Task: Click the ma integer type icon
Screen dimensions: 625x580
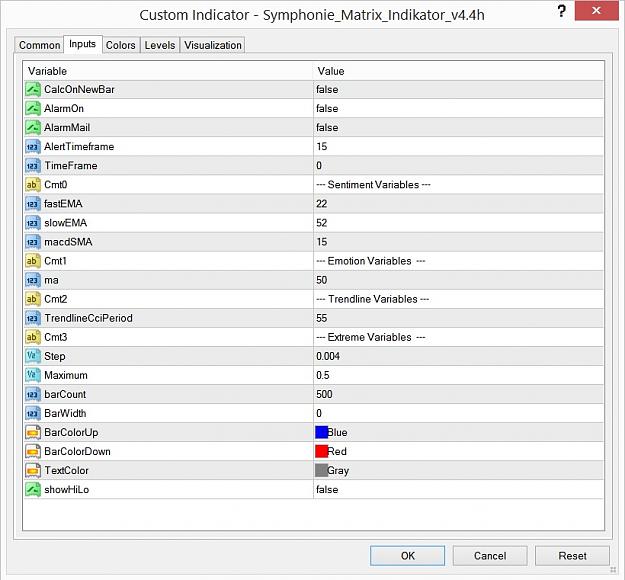Action: tap(33, 280)
